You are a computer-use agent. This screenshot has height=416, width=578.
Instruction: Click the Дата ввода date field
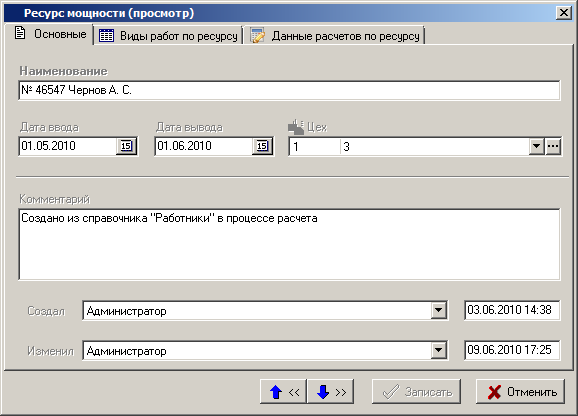(67, 146)
